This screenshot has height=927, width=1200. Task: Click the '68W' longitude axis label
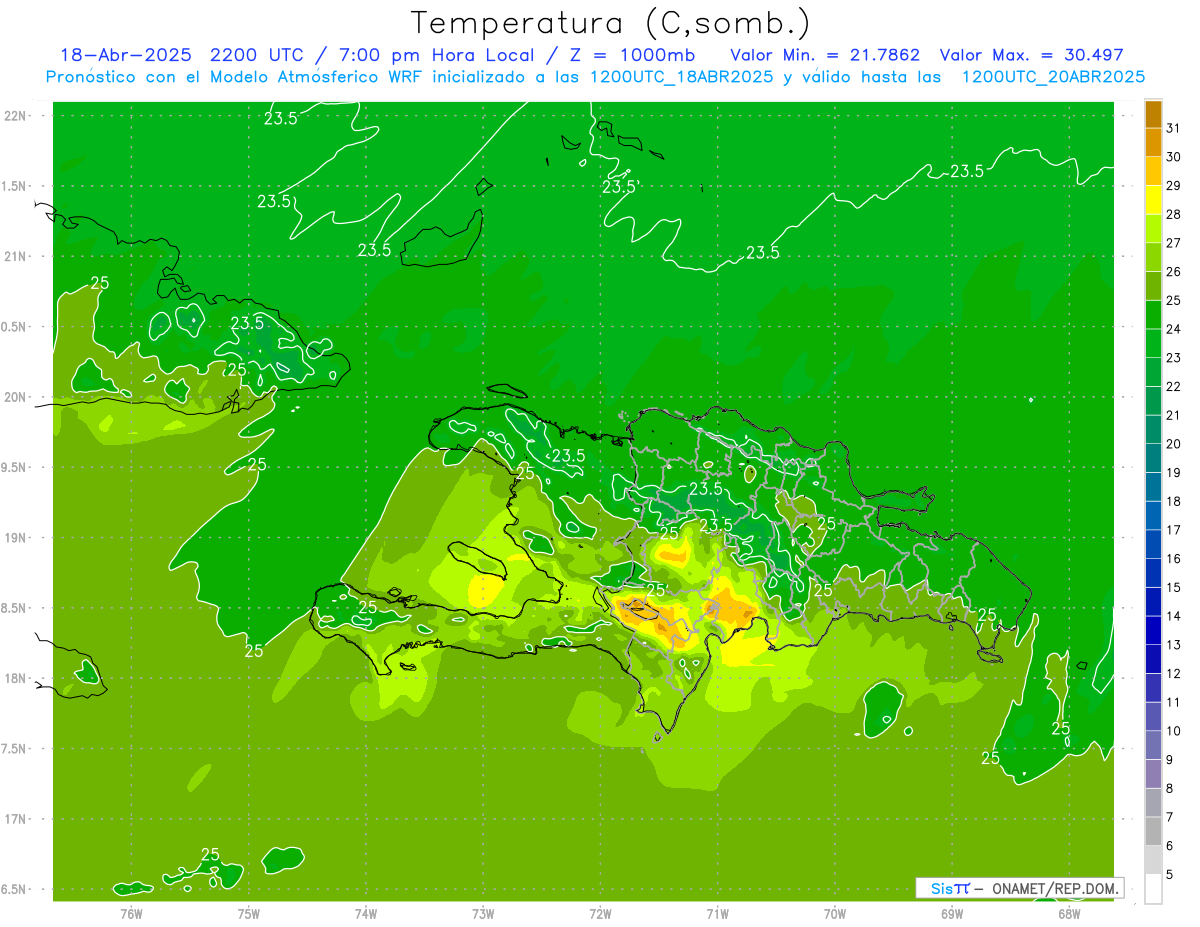[x=1069, y=913]
